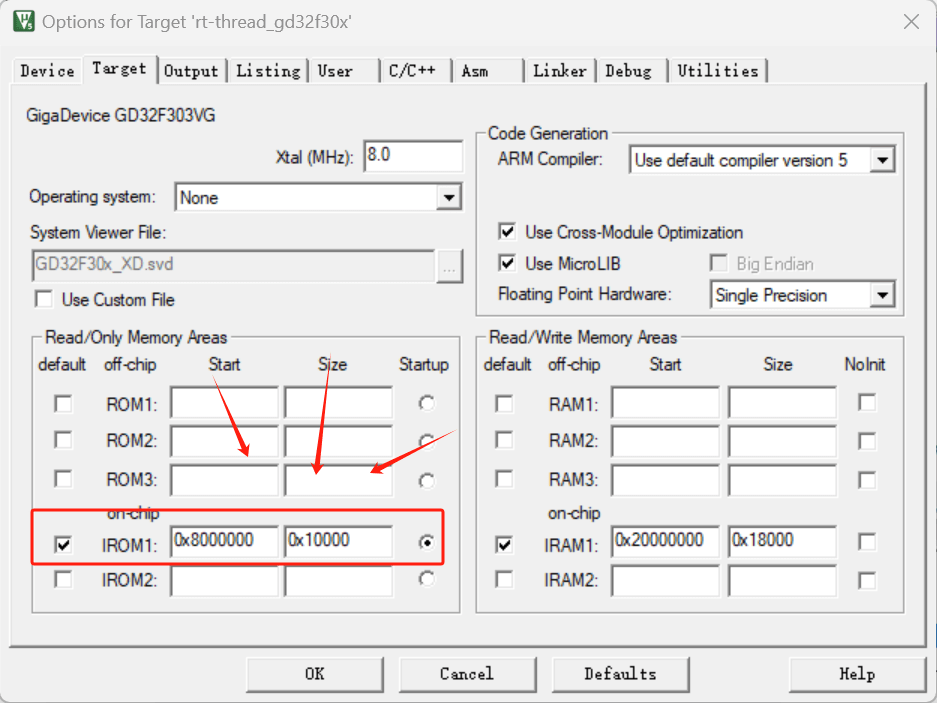The height and width of the screenshot is (703, 937).
Task: Open the ARM Compiler version dropdown
Action: [881, 160]
